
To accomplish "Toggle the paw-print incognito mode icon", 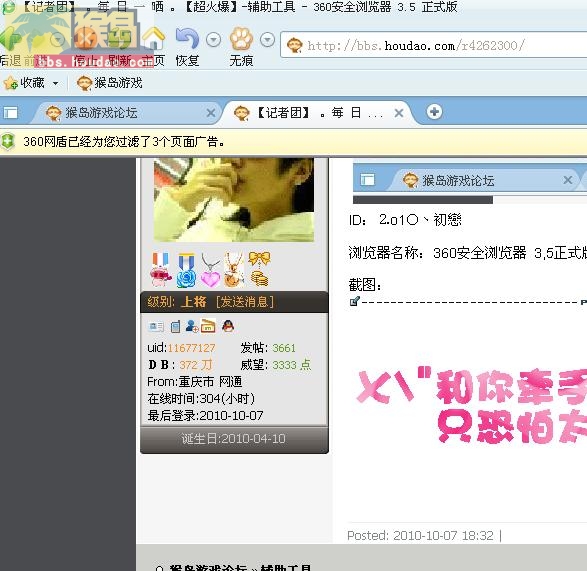I will (241, 39).
